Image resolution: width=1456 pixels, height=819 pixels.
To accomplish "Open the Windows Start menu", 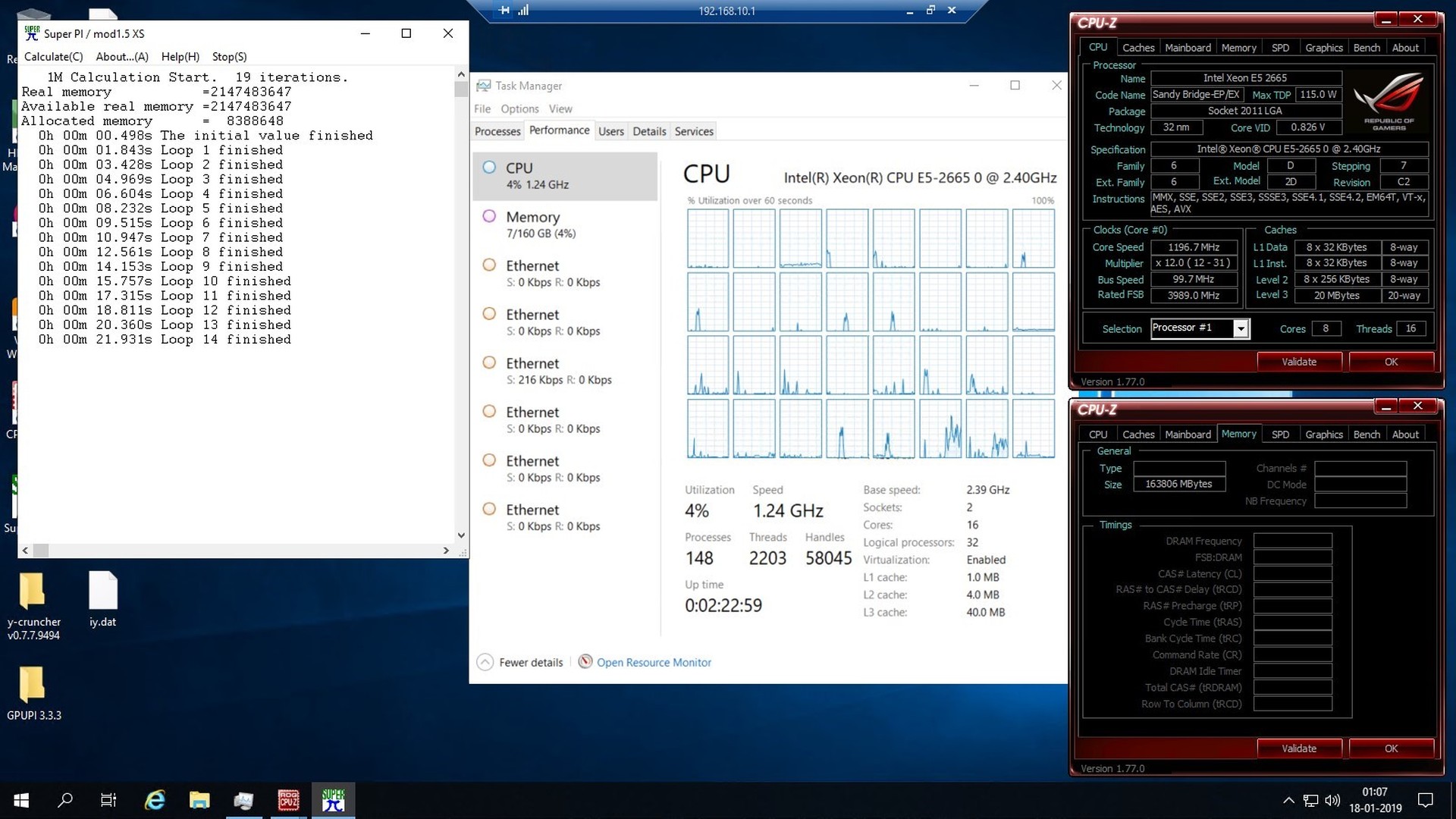I will 21,800.
